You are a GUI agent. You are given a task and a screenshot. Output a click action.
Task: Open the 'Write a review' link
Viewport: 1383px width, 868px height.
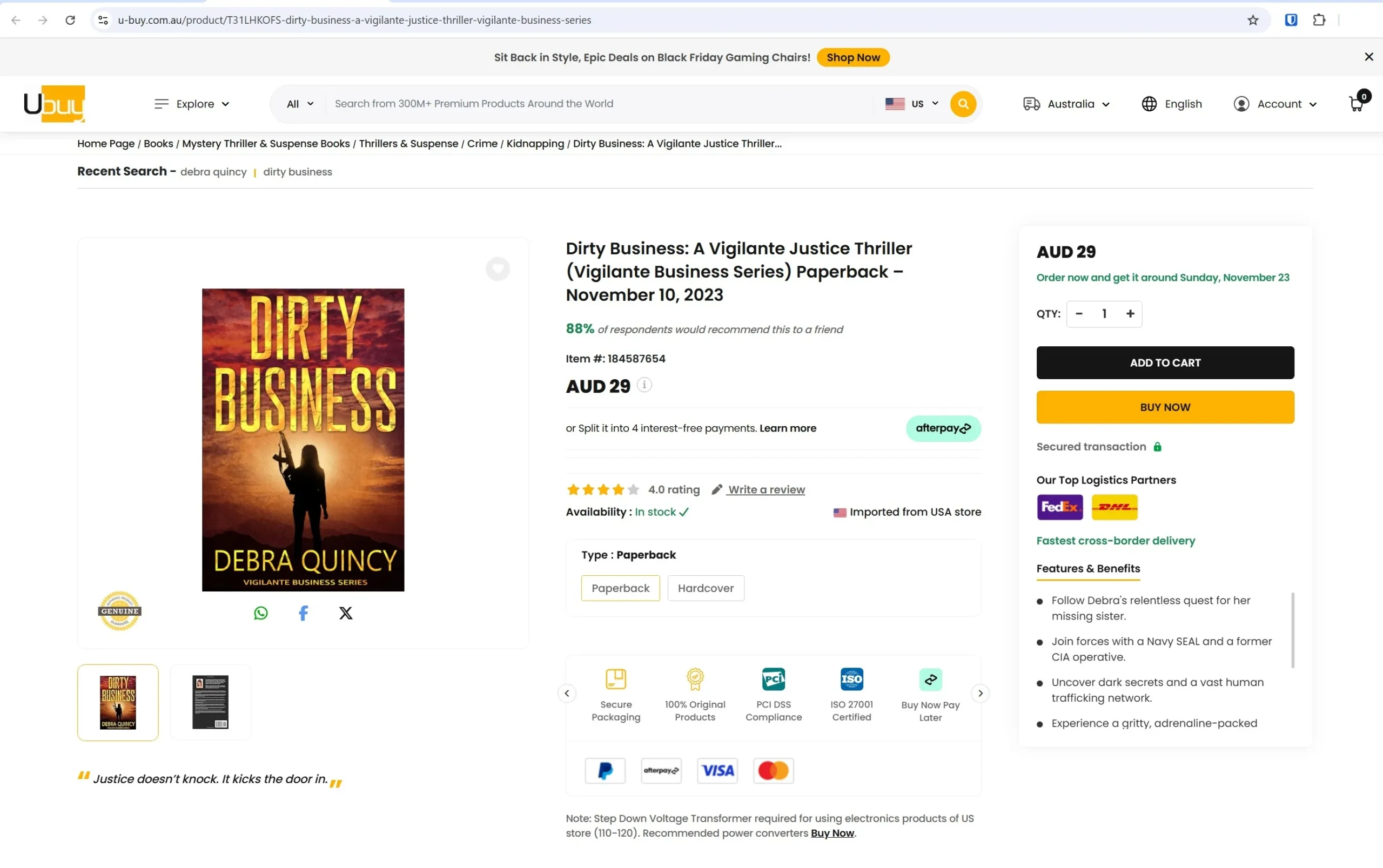click(x=766, y=489)
